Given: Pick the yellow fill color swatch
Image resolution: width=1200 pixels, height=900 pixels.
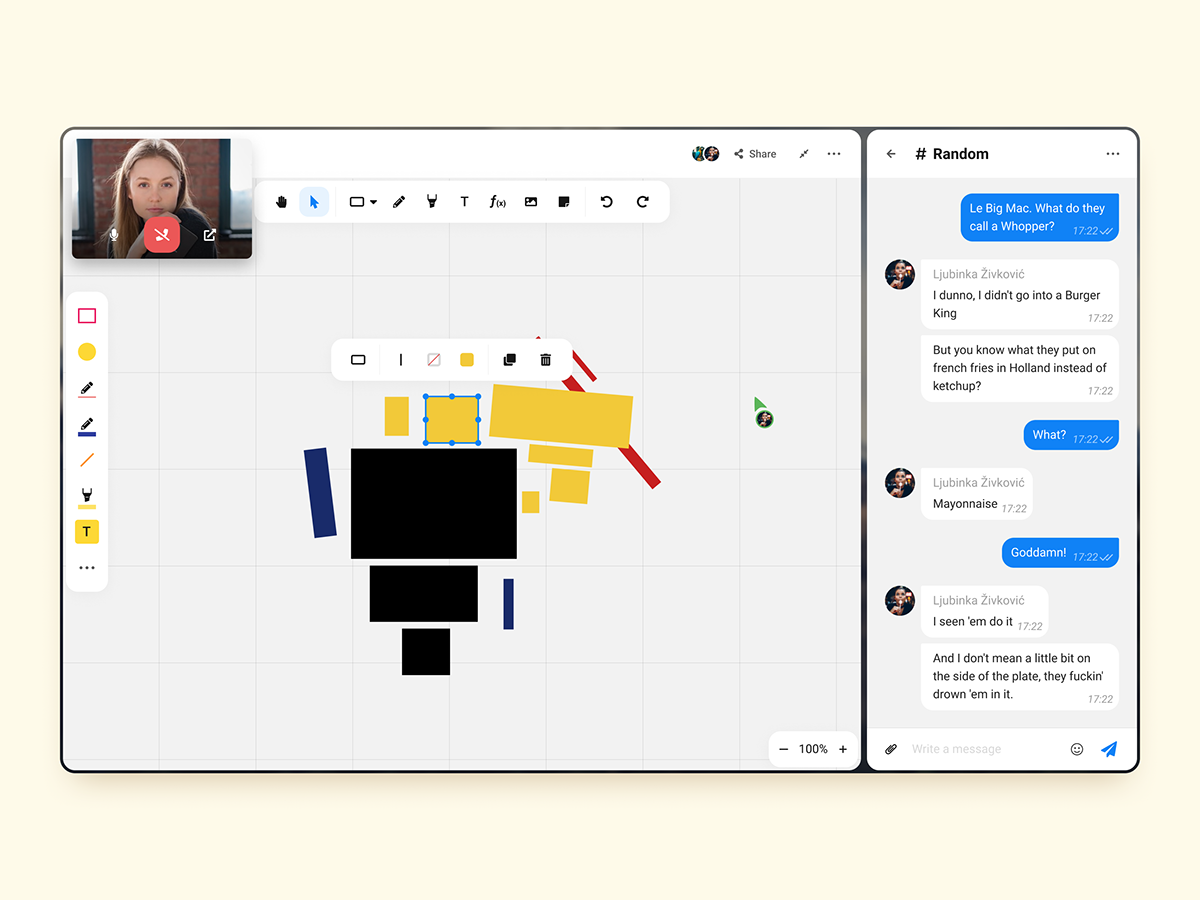Looking at the screenshot, I should pos(467,360).
